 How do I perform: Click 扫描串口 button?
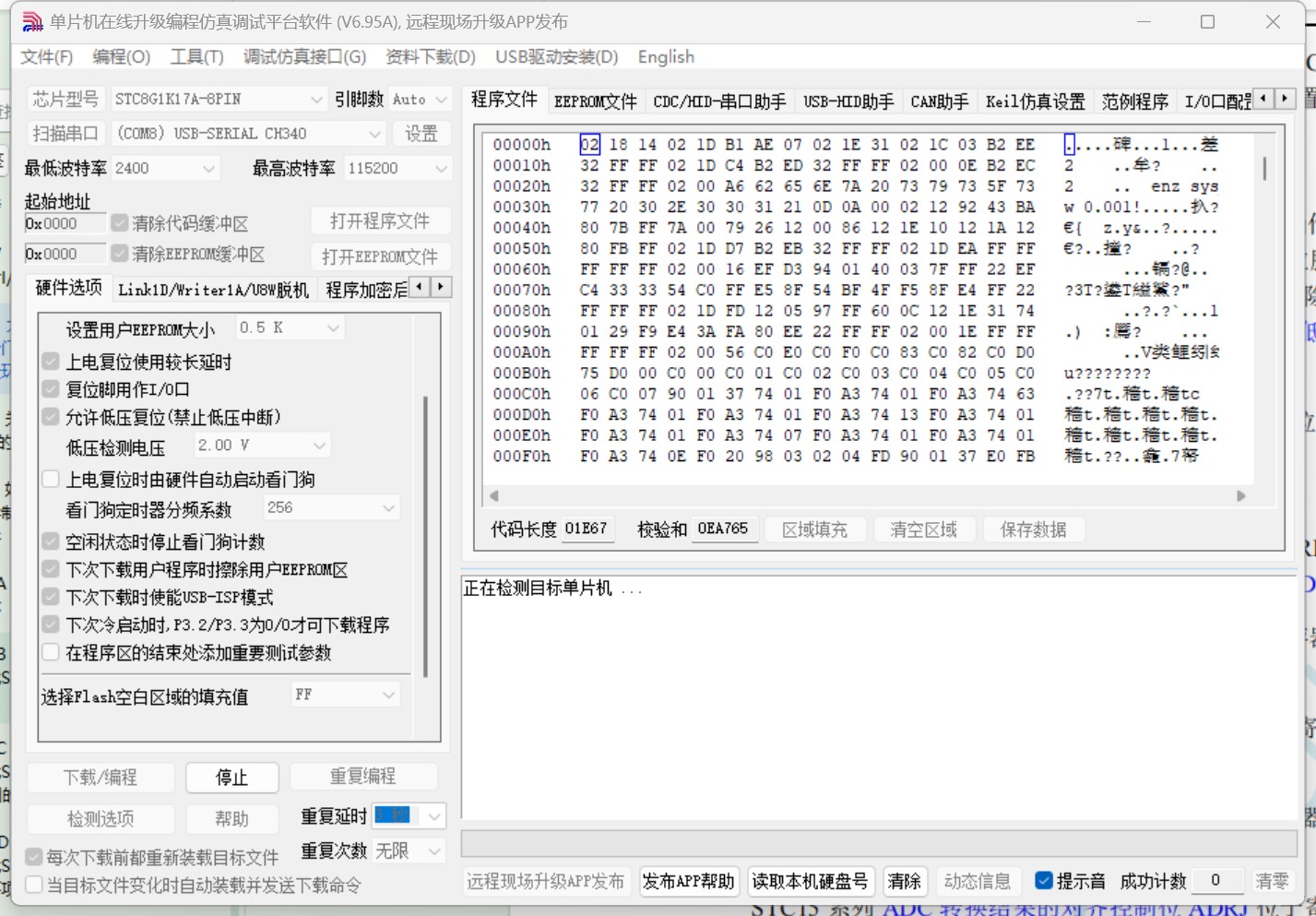point(65,134)
